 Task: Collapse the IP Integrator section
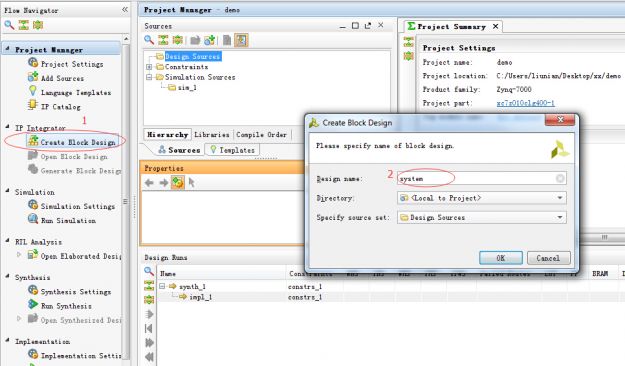pyautogui.click(x=7, y=127)
